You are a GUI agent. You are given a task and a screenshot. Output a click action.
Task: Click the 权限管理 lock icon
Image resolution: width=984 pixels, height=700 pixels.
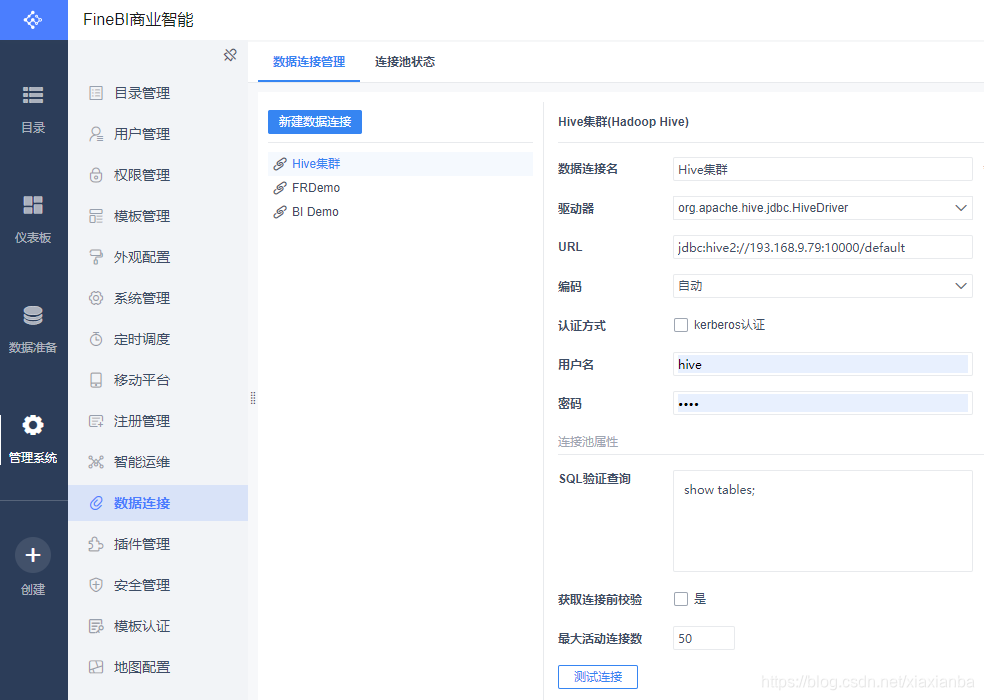(96, 175)
